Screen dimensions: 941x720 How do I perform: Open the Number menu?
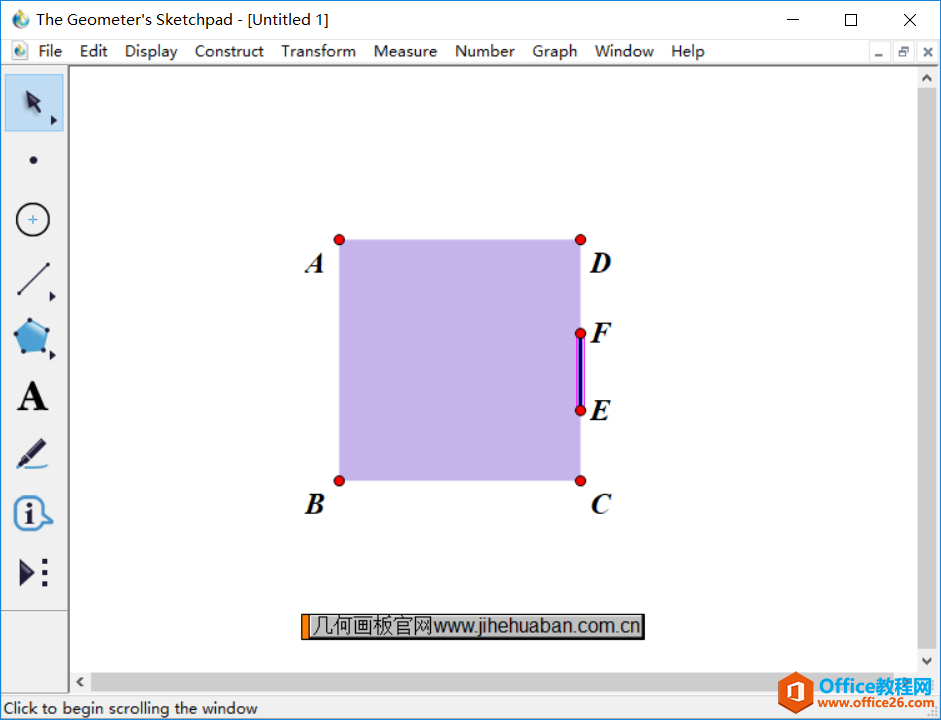pos(485,51)
